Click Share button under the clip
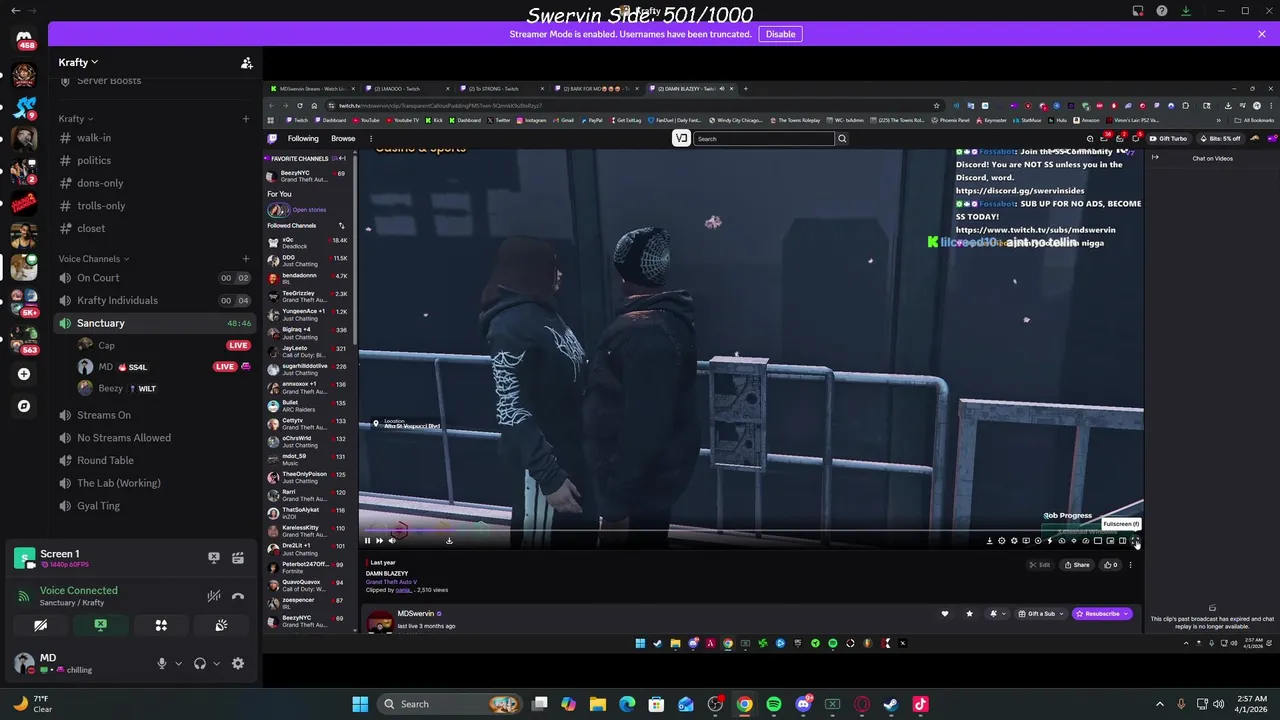The width and height of the screenshot is (1280, 720). point(1077,565)
